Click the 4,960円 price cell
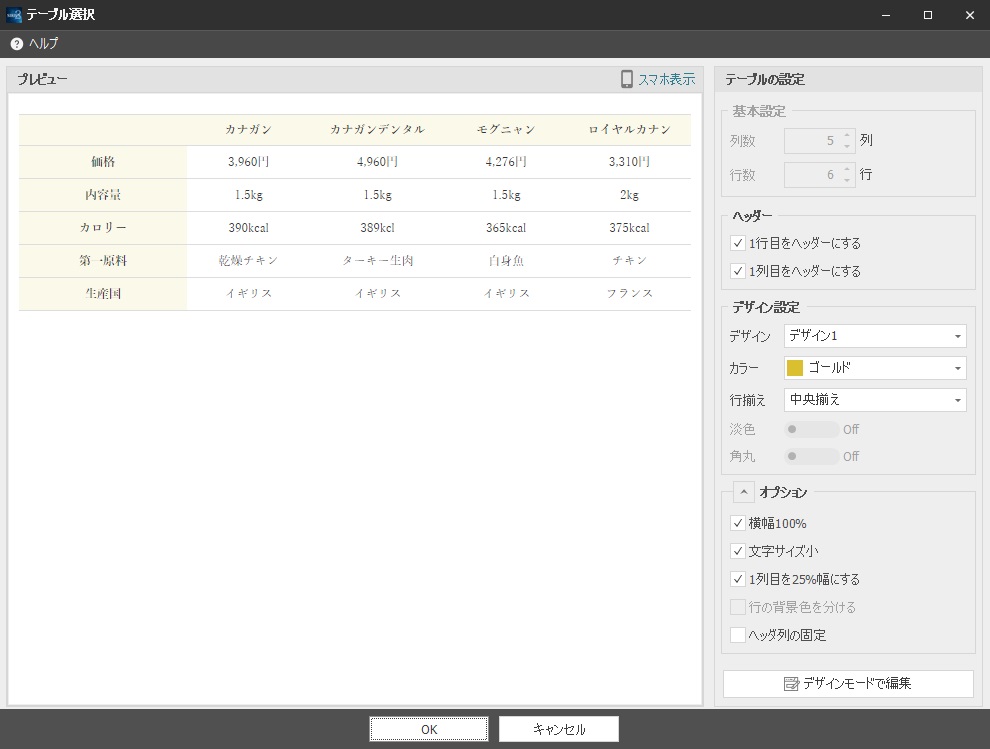 378,162
